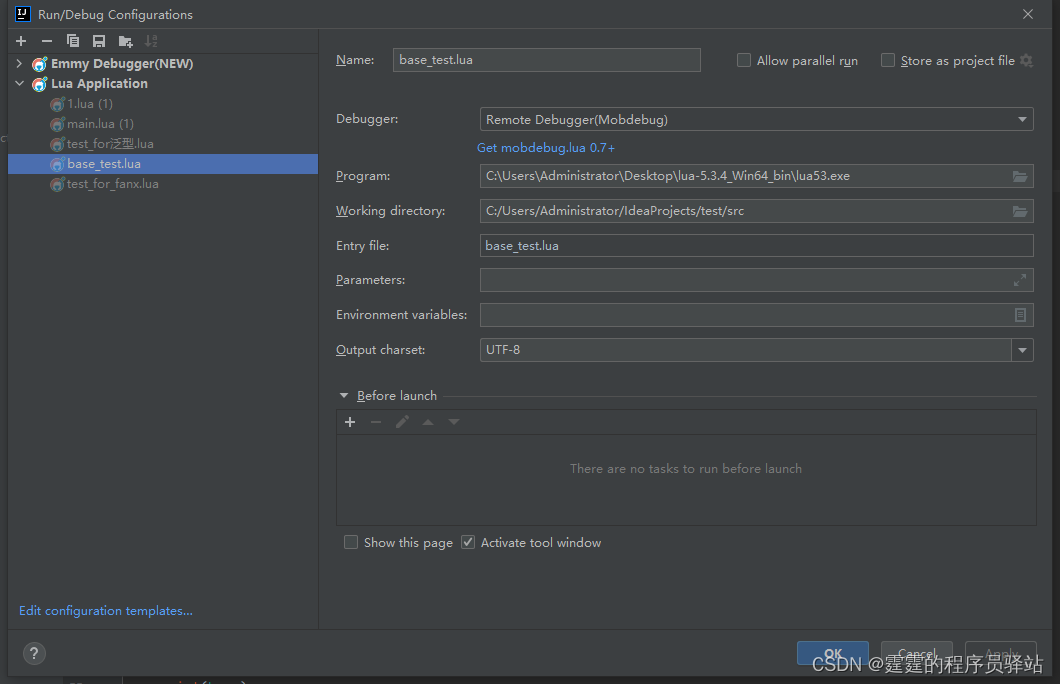Screen dimensions: 1060x684
Task: Add a Before launch task
Action: pyautogui.click(x=350, y=422)
